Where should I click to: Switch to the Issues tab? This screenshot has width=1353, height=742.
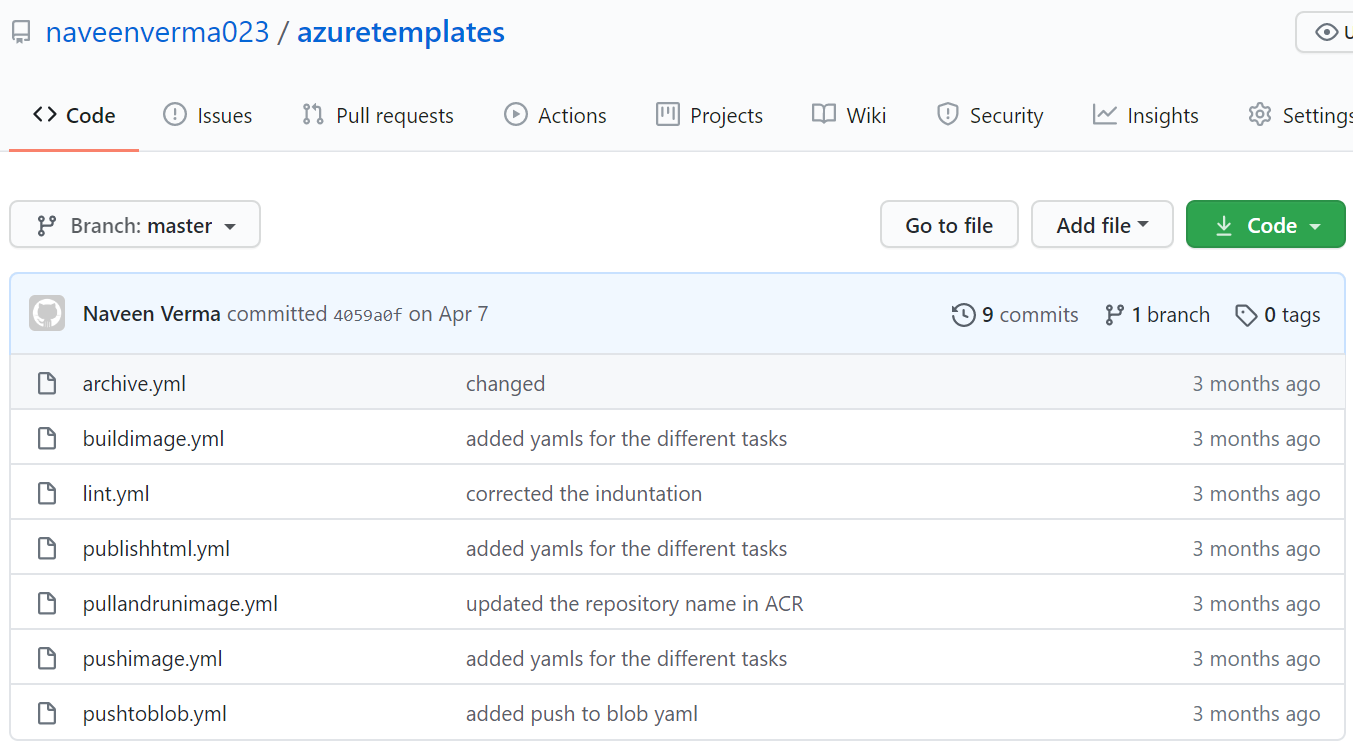pyautogui.click(x=208, y=116)
